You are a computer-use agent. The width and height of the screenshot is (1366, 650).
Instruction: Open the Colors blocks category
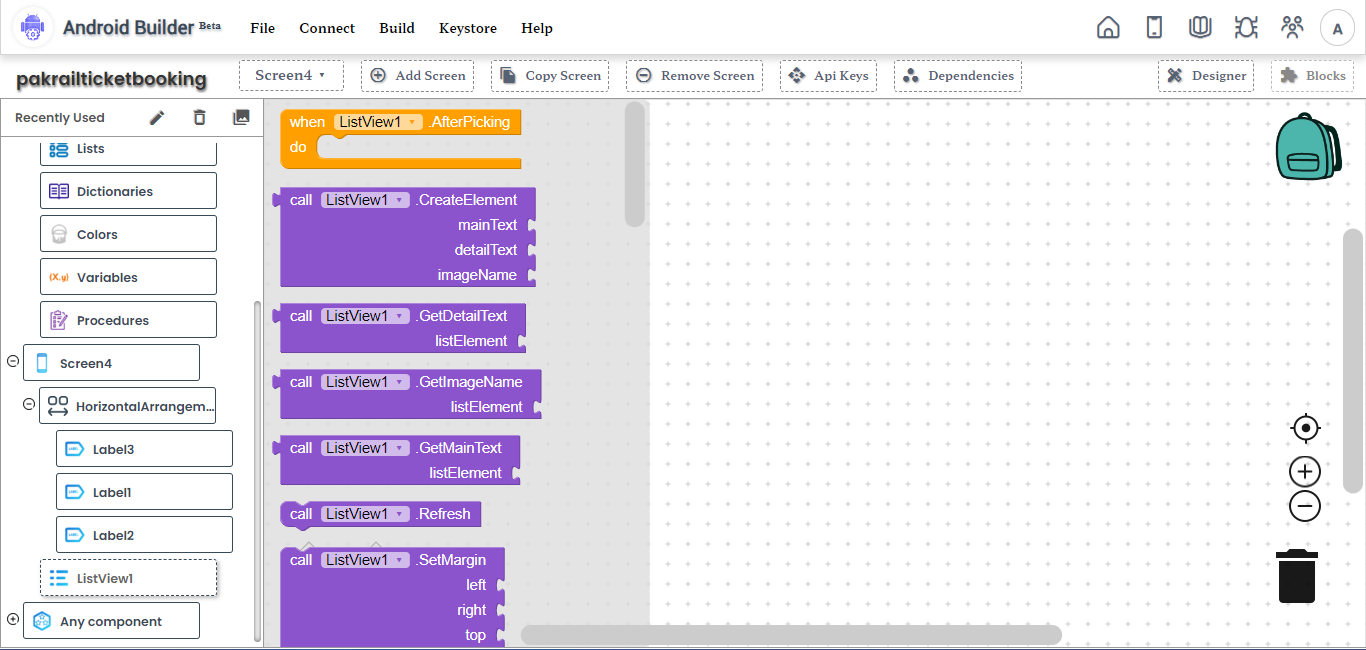pos(127,233)
